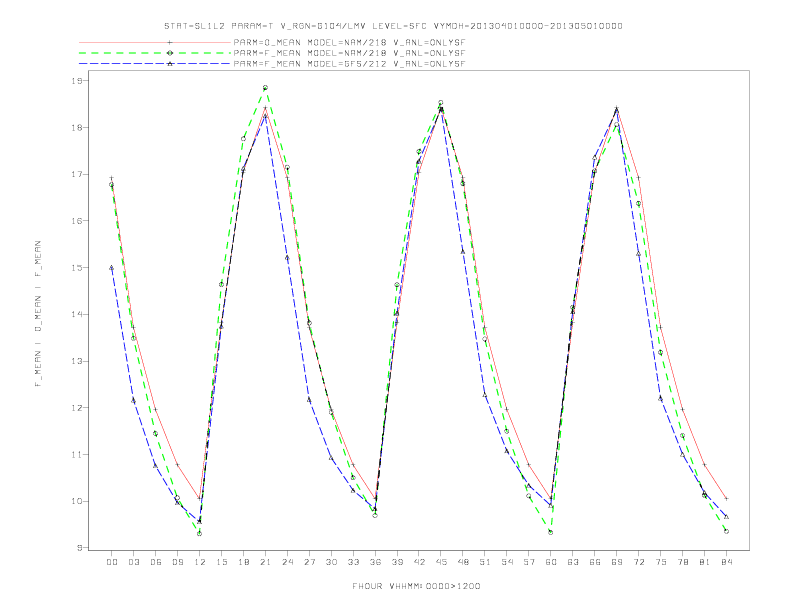Image resolution: width=792 pixels, height=612 pixels.
Task: Select the PARM=F_MEAN MODEL=GFS/212 legend label
Action: click(x=349, y=64)
